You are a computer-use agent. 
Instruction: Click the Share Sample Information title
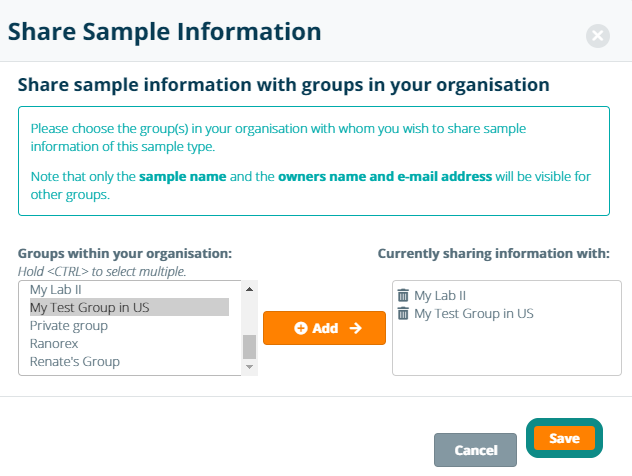click(x=164, y=32)
